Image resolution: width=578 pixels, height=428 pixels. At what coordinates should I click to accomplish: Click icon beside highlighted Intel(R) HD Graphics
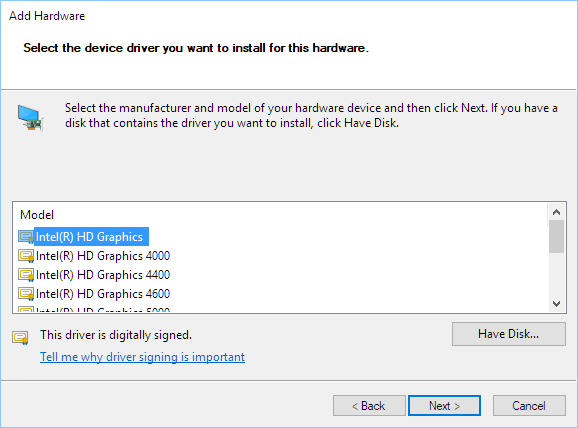(x=26, y=237)
